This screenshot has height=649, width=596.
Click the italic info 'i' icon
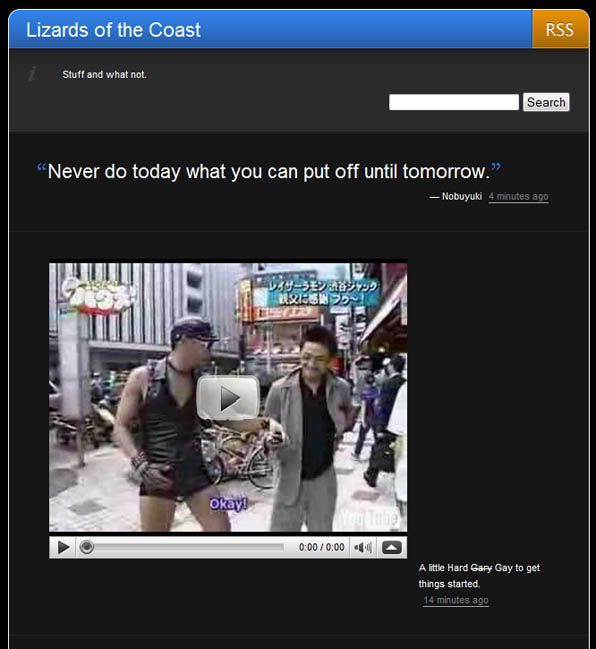coord(33,74)
